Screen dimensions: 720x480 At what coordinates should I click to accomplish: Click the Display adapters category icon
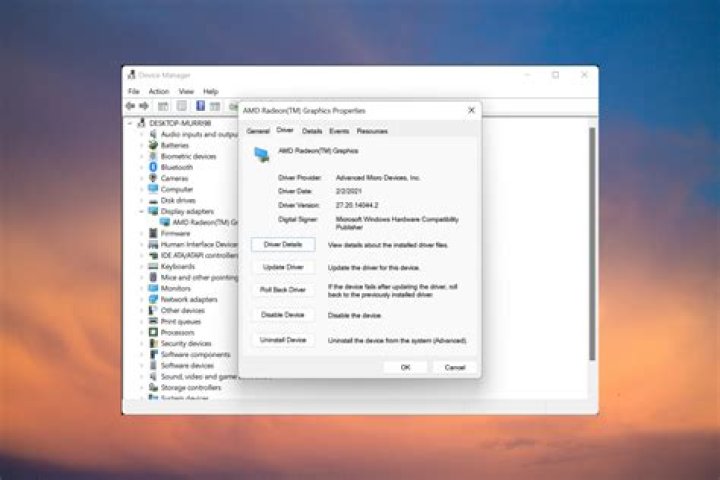(x=153, y=211)
